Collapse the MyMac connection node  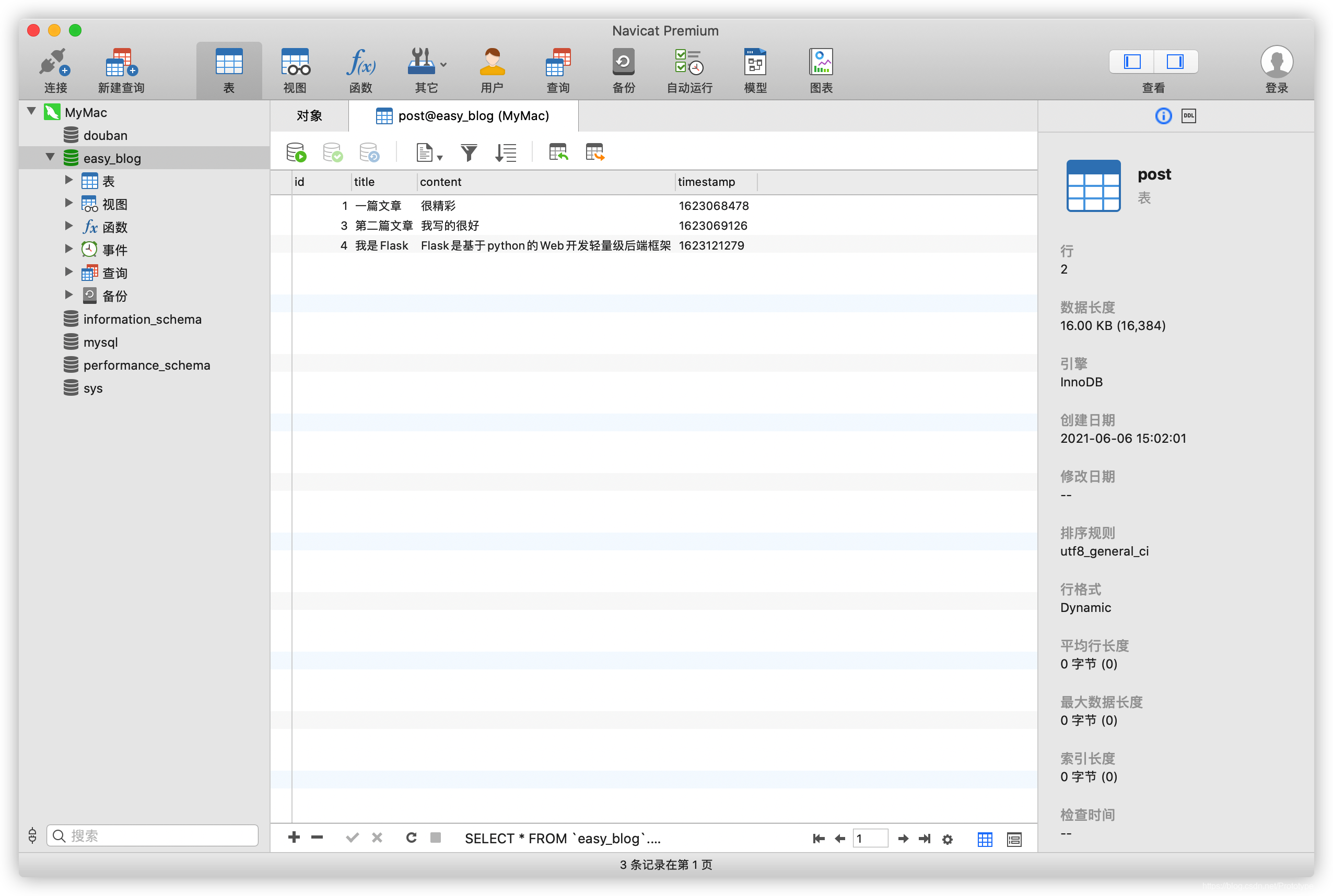click(32, 111)
